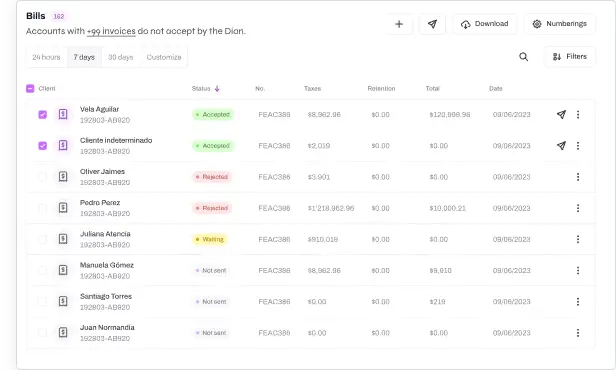
Task: Click the Total column header
Action: click(433, 89)
